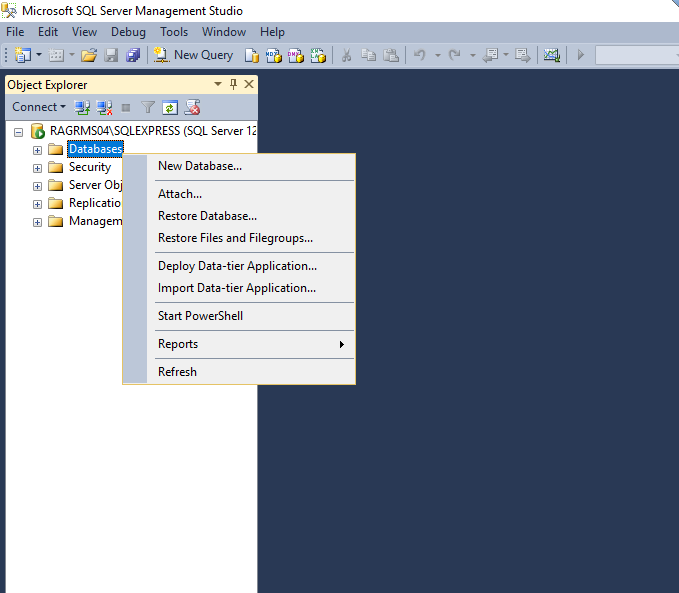Choose Refresh from context menu
Screen dimensions: 679x593
click(251, 372)
